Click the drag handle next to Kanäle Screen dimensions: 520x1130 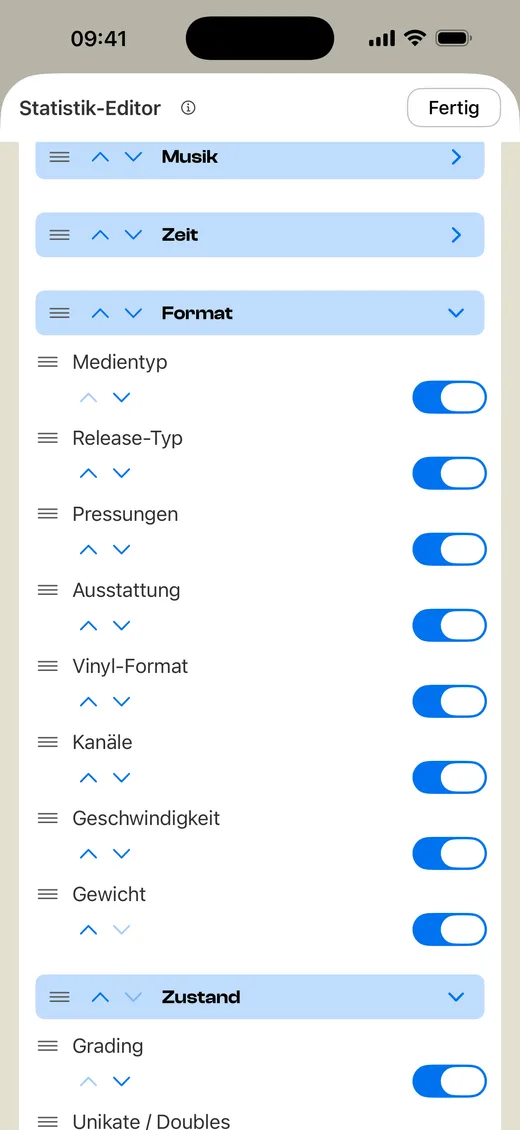[x=48, y=742]
